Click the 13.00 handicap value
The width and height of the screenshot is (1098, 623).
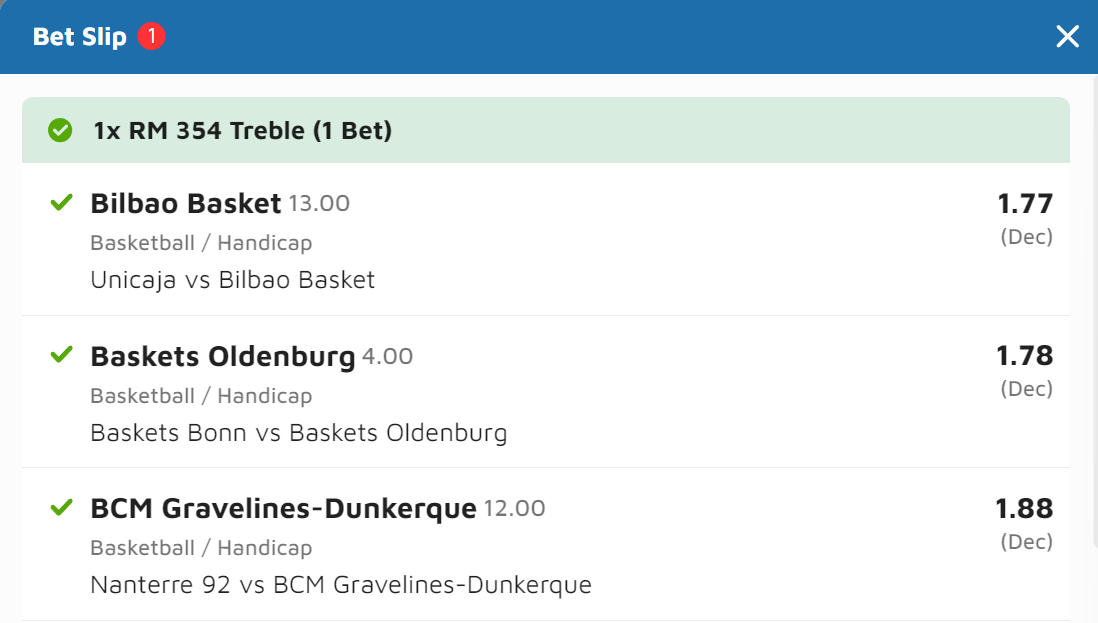click(319, 204)
